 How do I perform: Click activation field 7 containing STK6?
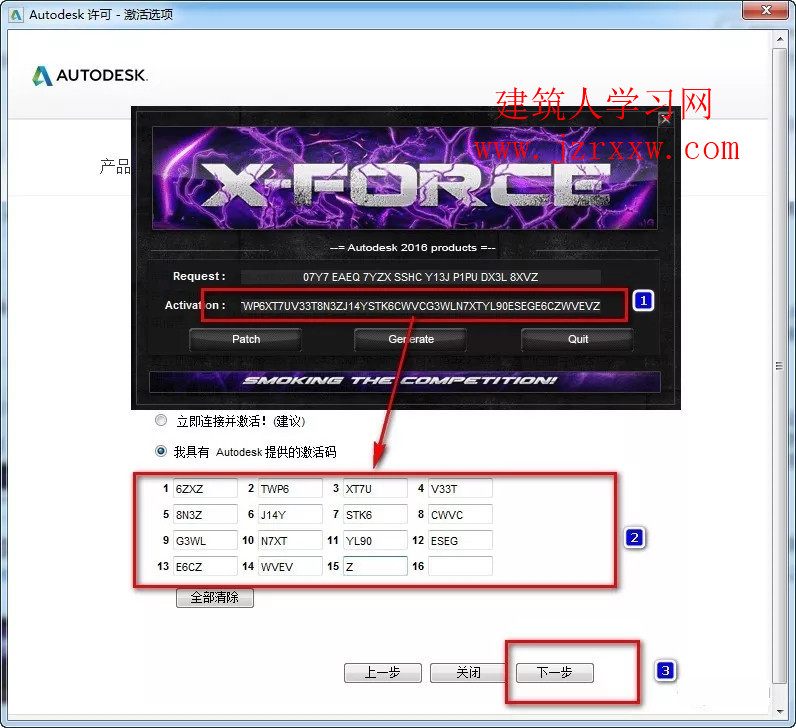(x=375, y=514)
